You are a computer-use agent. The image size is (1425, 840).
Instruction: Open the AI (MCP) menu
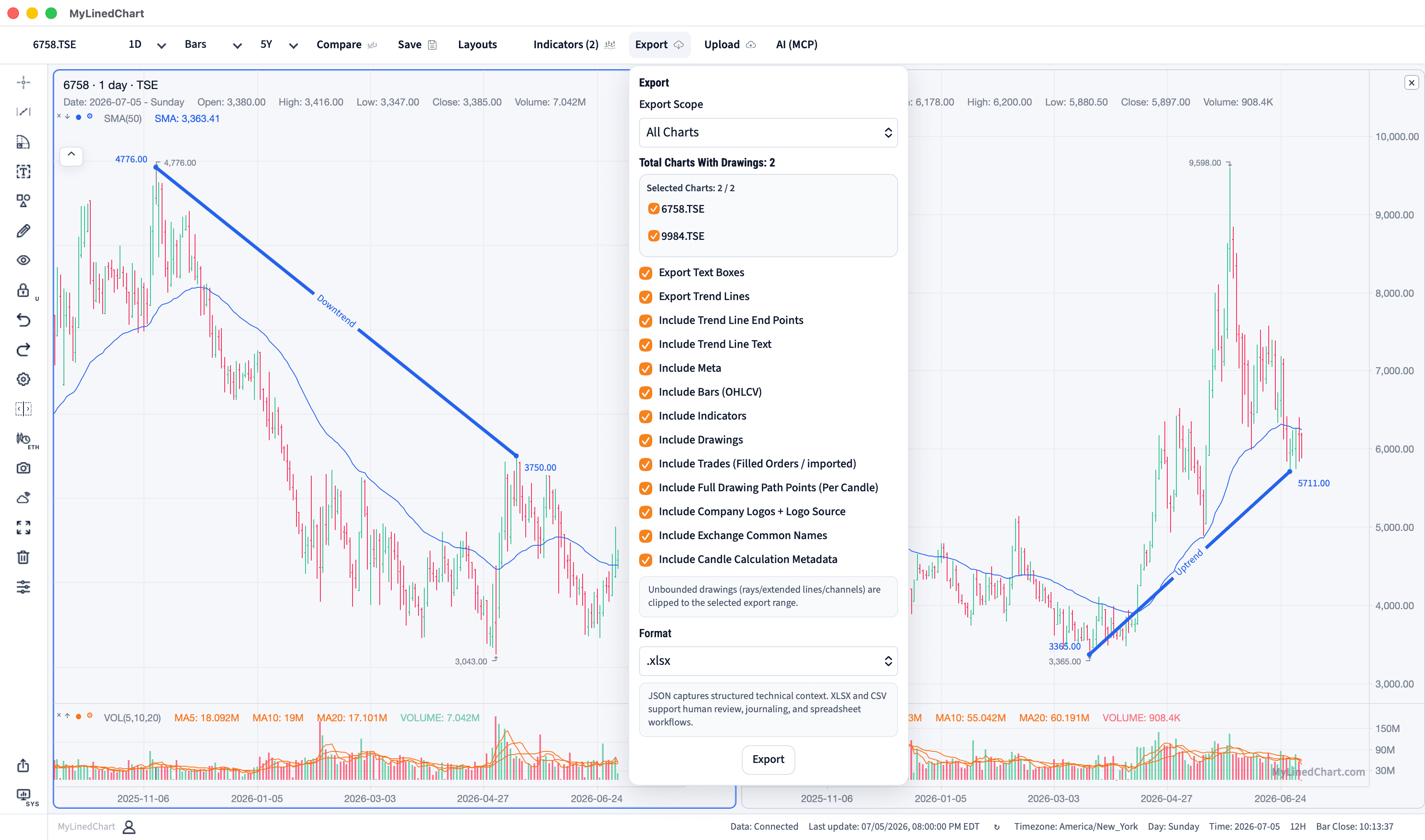797,45
